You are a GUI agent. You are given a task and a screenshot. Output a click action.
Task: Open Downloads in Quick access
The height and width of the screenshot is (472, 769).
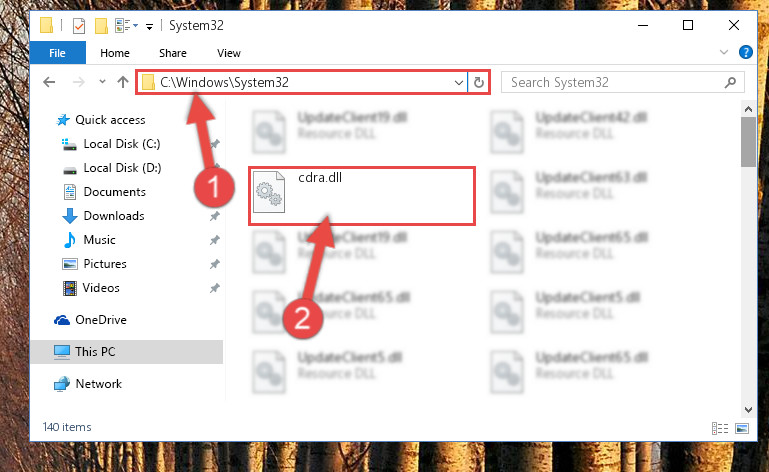click(114, 216)
